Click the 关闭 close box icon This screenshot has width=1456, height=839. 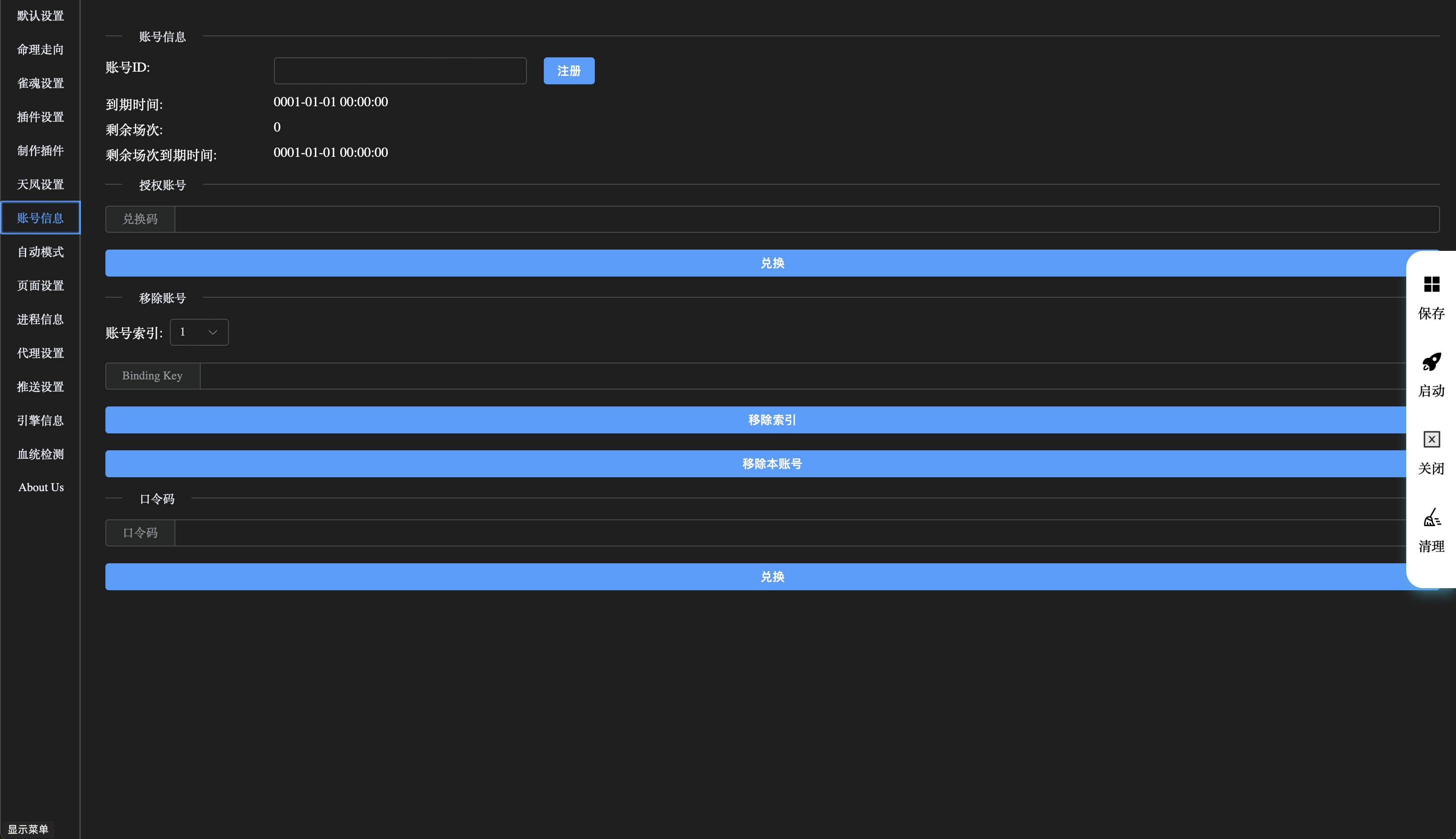[1431, 439]
